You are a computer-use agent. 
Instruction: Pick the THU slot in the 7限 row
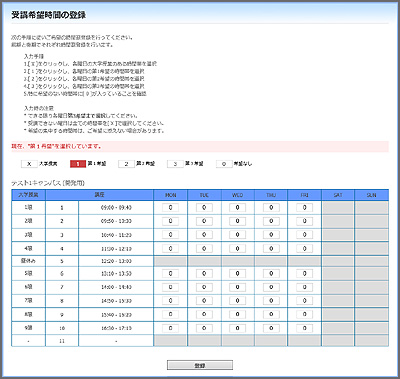(x=271, y=301)
